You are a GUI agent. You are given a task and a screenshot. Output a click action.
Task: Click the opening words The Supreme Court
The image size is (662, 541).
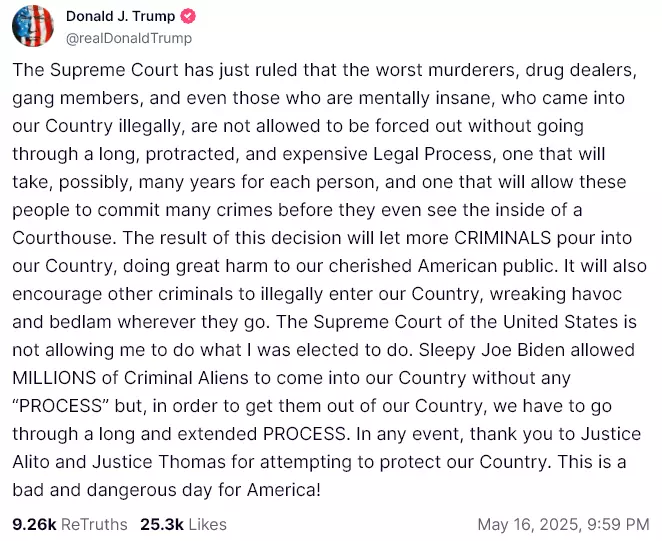[95, 70]
